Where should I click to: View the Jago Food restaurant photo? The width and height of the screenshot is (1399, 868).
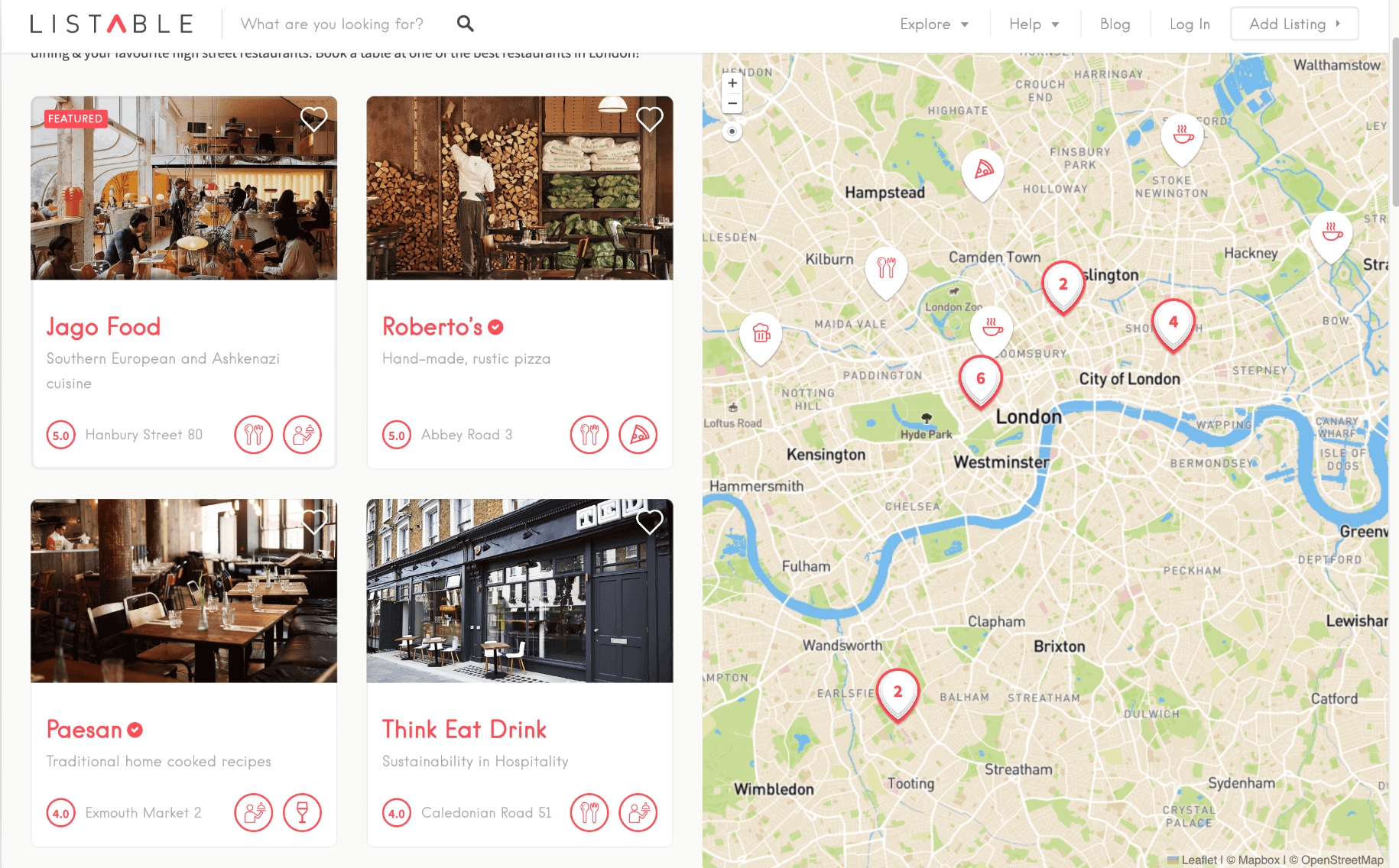tap(183, 188)
